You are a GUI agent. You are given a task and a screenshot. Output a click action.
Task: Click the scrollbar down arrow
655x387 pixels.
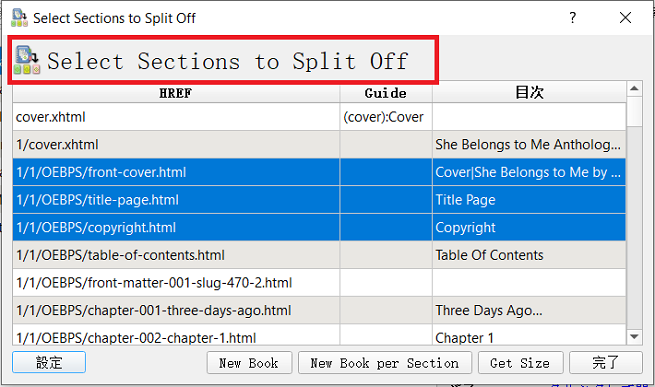coord(634,337)
